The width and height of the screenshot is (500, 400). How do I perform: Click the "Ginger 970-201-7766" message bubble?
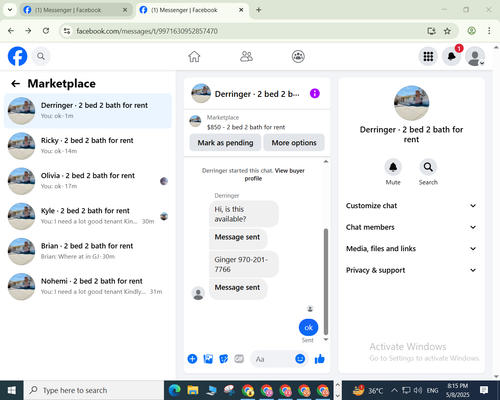pyautogui.click(x=244, y=264)
